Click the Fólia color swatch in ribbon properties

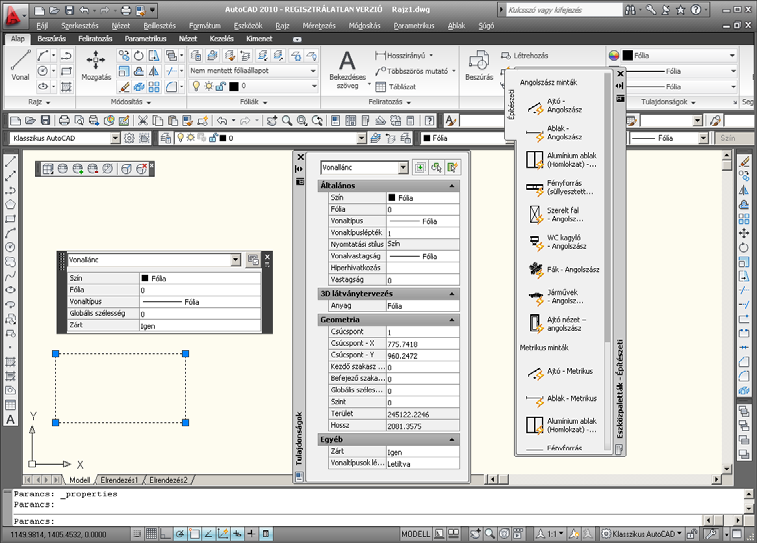627,56
